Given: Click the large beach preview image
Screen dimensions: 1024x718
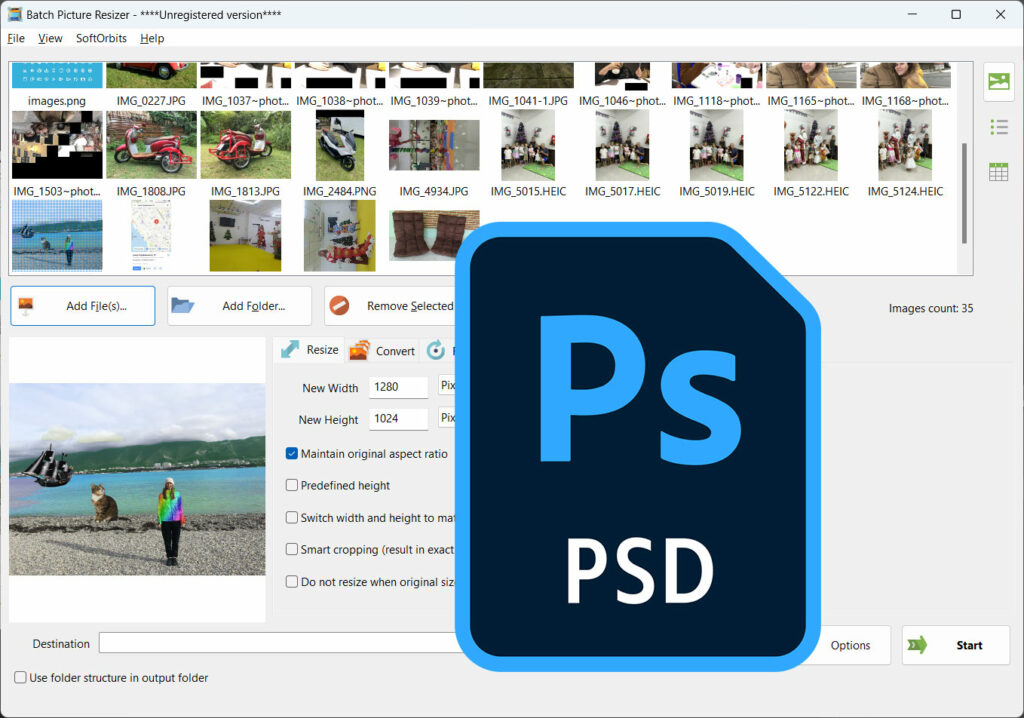Looking at the screenshot, I should pos(137,480).
